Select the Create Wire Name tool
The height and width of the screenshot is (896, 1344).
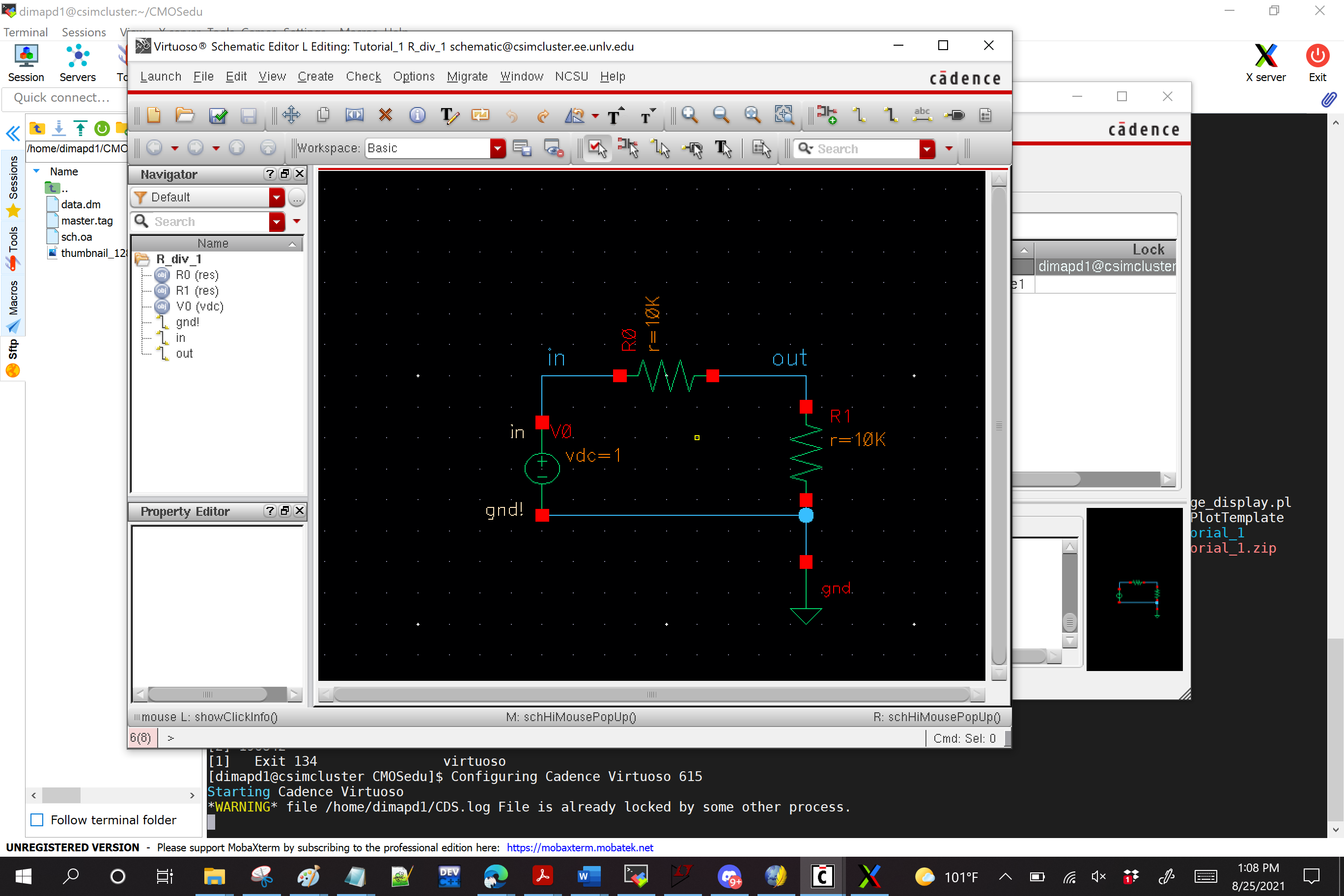coord(922,115)
